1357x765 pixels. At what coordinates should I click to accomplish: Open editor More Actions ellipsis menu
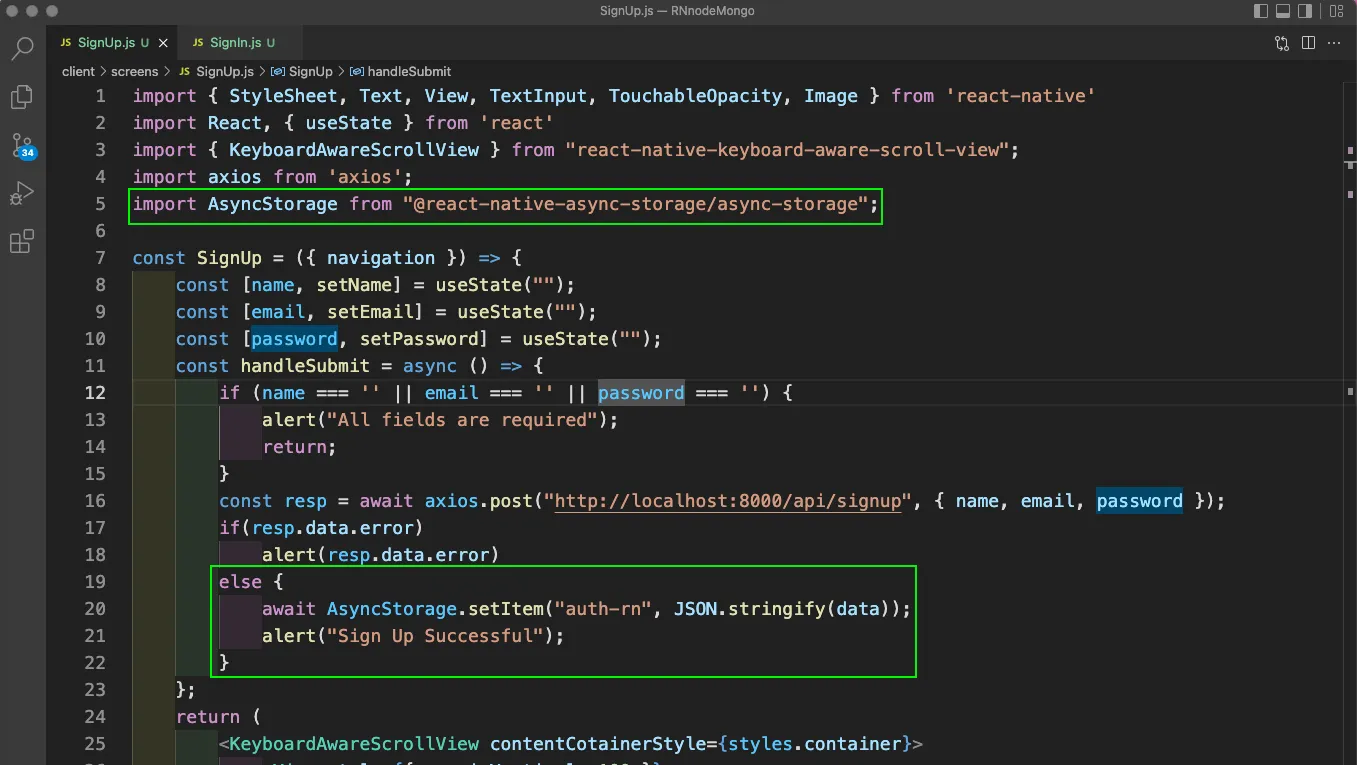(x=1334, y=43)
